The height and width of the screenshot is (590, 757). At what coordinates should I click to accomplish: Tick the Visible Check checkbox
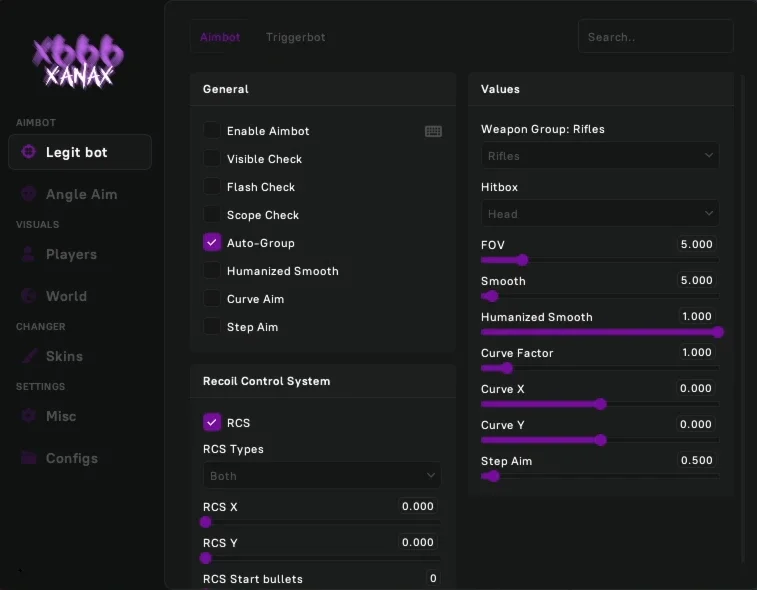click(x=211, y=158)
